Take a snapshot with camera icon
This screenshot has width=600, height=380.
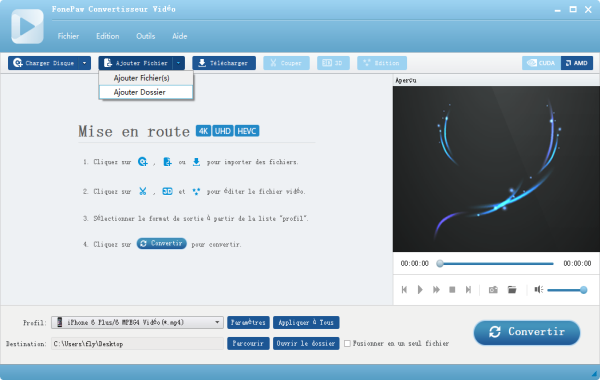tap(493, 290)
